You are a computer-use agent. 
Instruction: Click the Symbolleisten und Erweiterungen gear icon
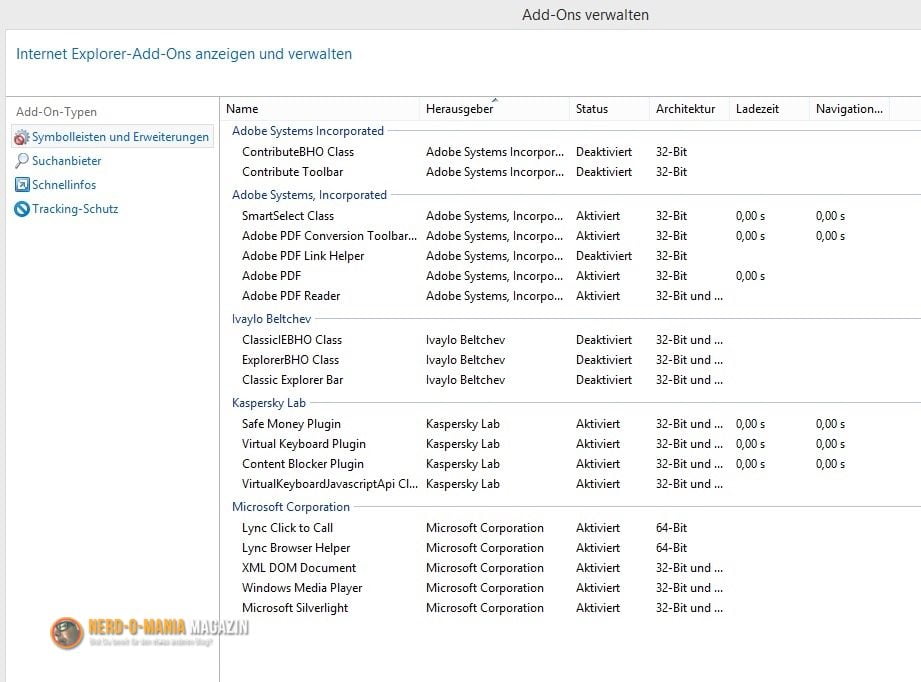[22, 137]
